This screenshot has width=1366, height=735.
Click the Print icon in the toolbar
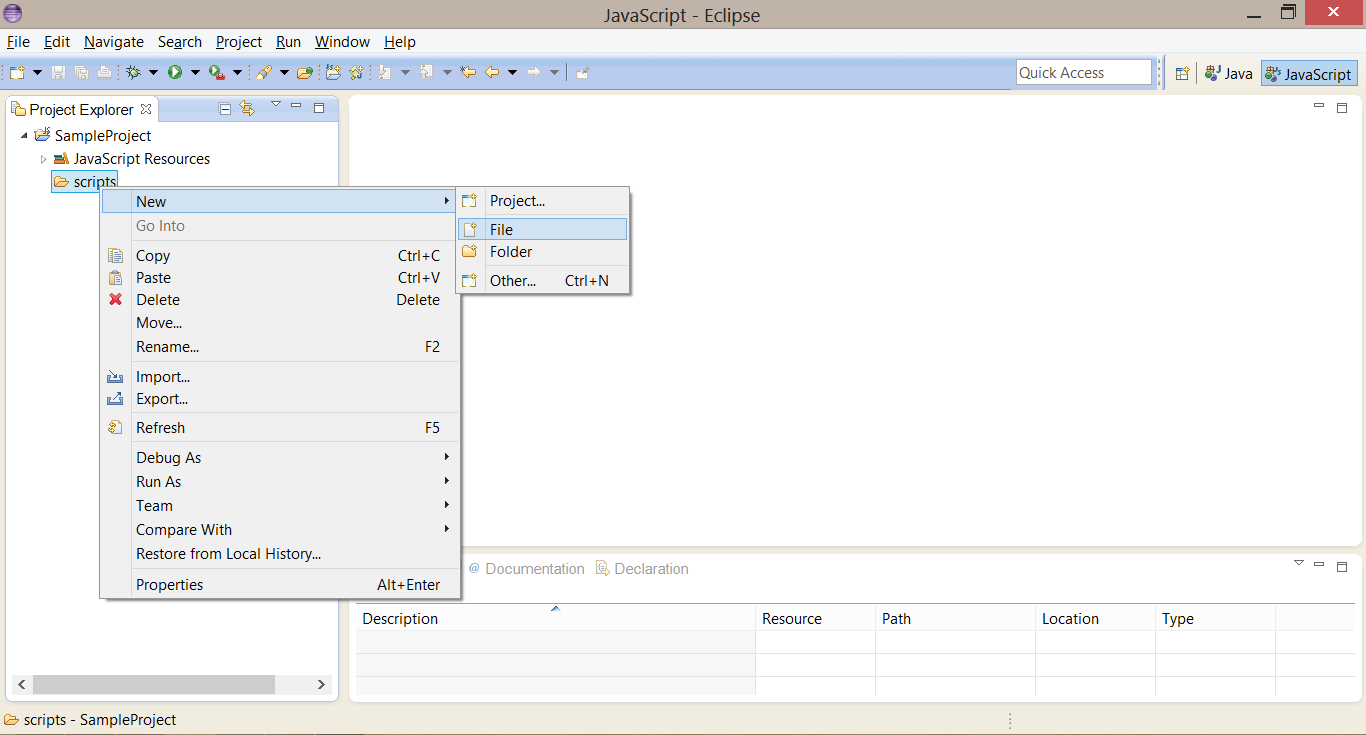click(104, 72)
